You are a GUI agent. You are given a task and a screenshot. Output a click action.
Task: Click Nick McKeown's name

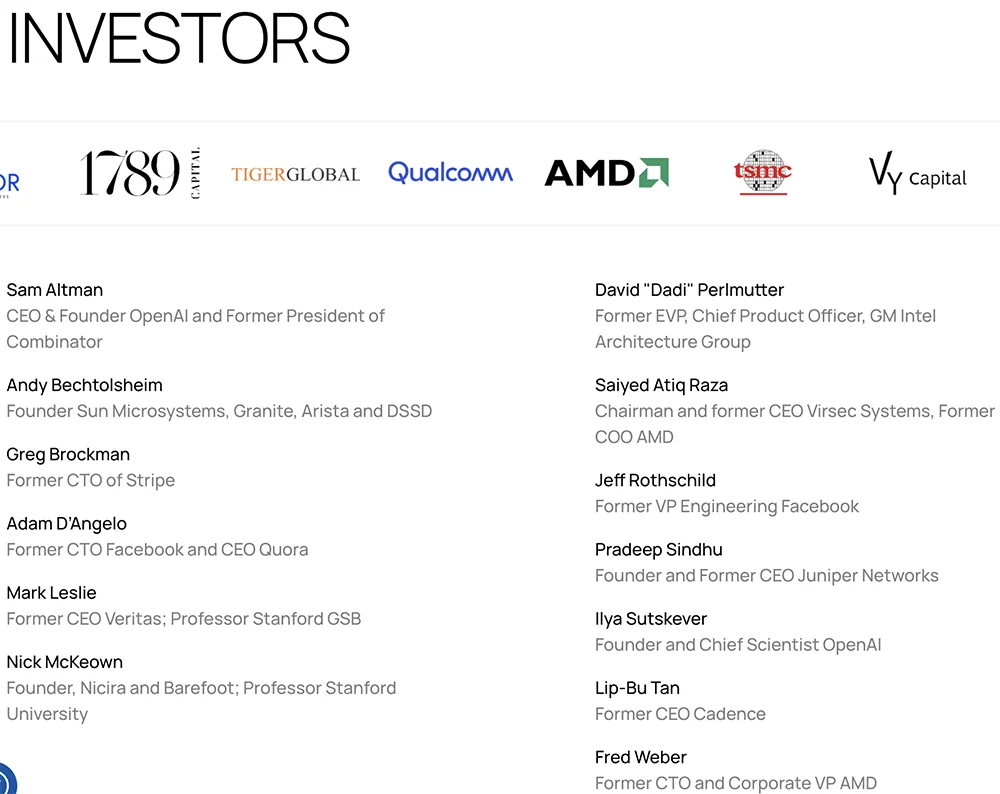click(x=64, y=661)
